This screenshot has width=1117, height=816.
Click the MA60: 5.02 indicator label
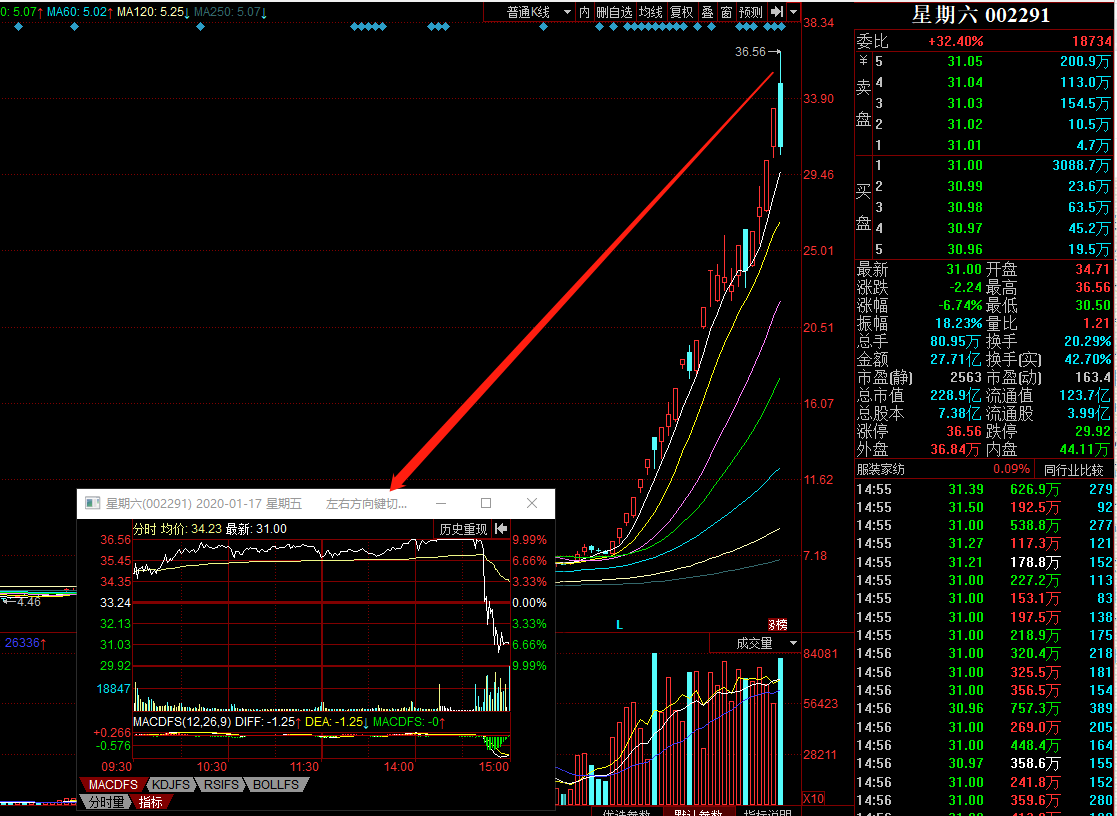tap(78, 13)
